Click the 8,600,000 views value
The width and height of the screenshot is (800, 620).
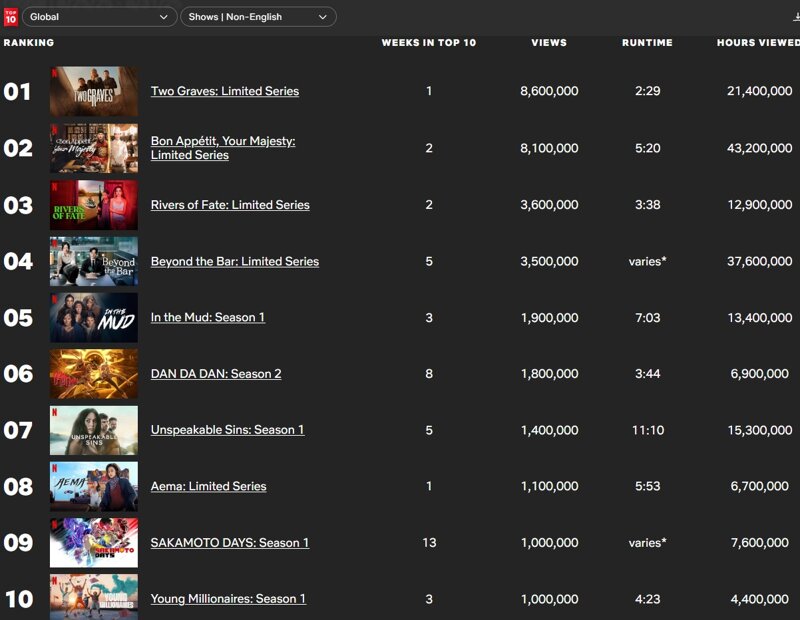tap(549, 91)
